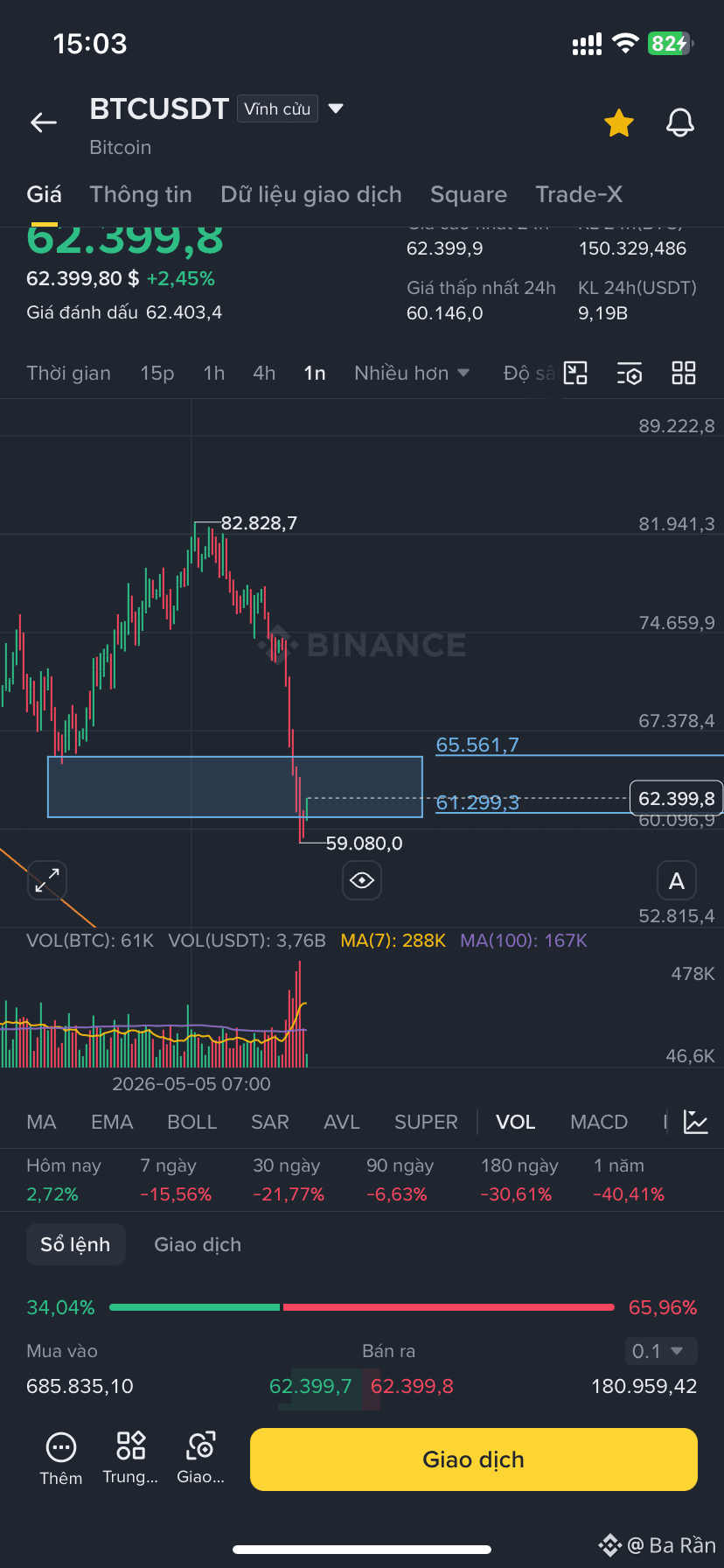Select the Vĩnh cửu contract tag

pyautogui.click(x=277, y=108)
